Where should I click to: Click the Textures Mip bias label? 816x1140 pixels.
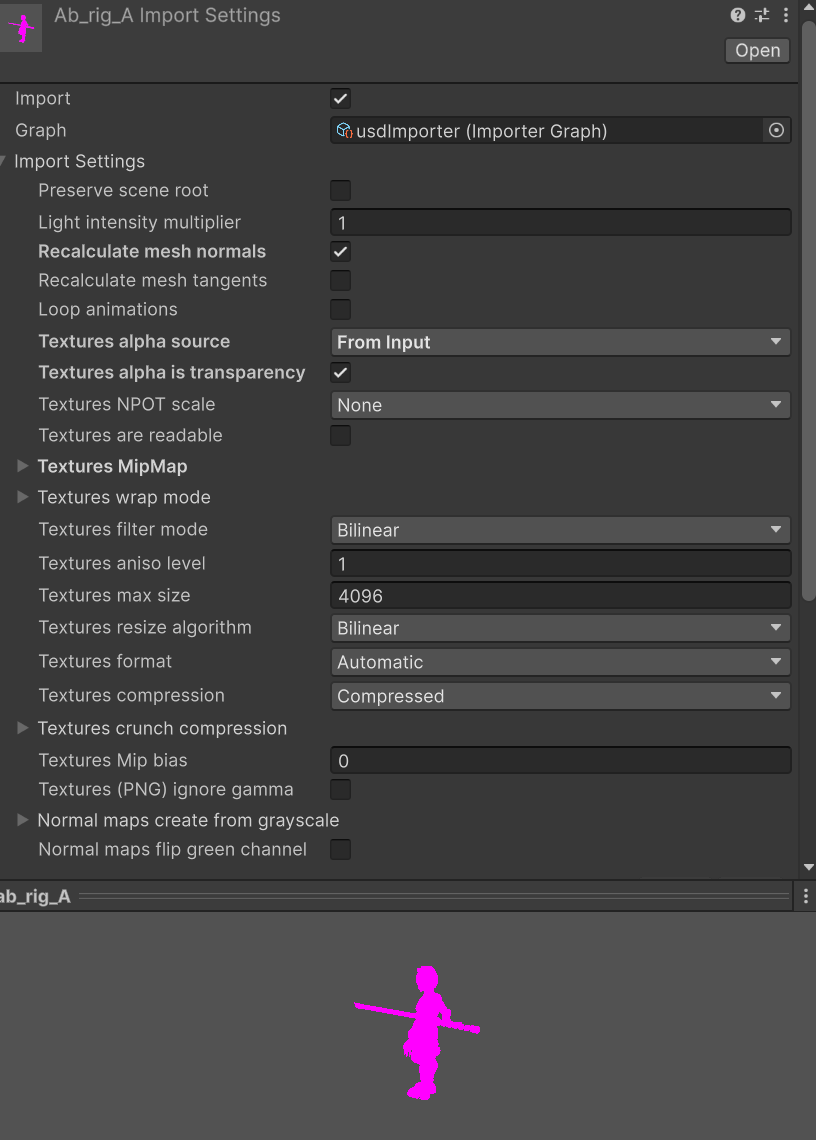point(113,760)
